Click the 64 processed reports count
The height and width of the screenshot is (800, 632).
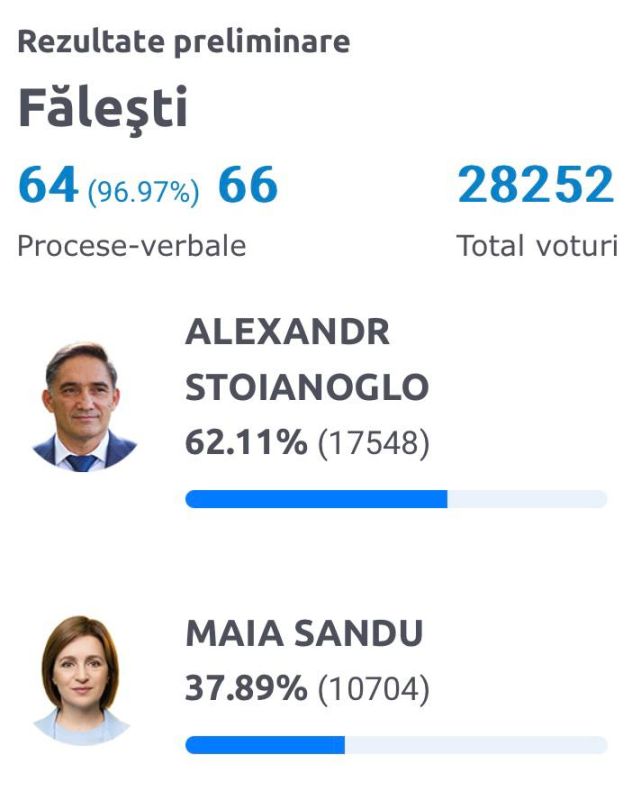click(x=48, y=184)
